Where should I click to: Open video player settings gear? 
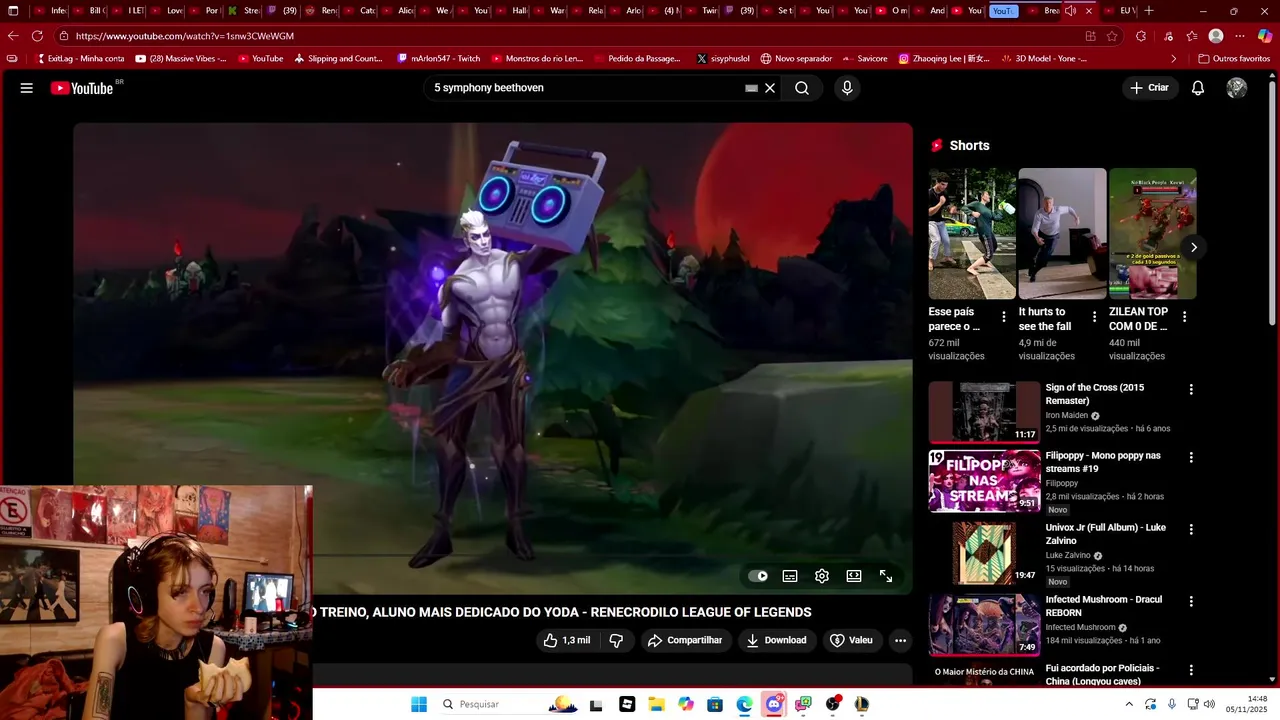point(822,576)
